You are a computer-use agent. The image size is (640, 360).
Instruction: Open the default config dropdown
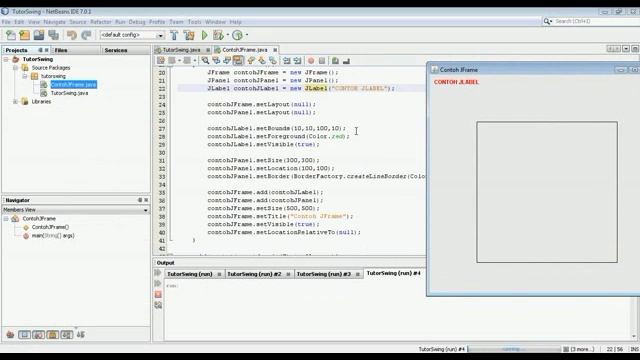160,36
